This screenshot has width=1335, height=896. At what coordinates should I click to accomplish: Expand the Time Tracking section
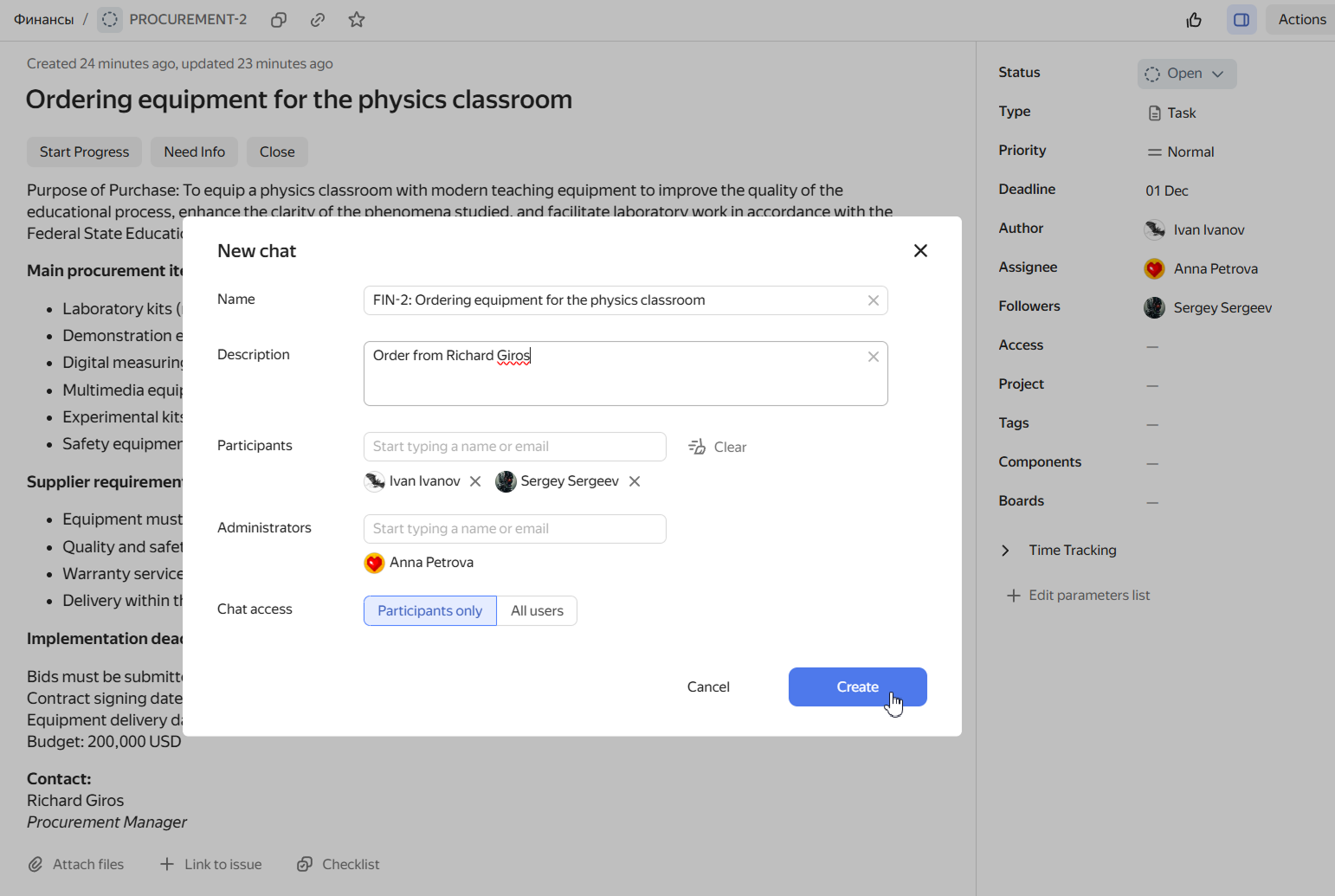[1005, 551]
